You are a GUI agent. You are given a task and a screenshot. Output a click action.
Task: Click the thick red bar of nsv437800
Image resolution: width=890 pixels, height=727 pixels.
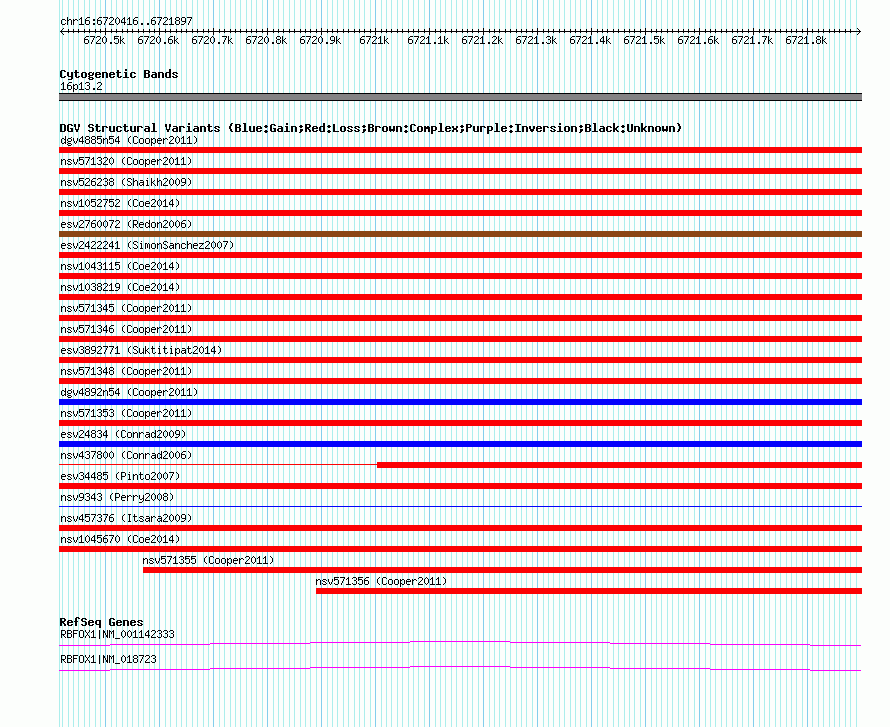click(619, 465)
